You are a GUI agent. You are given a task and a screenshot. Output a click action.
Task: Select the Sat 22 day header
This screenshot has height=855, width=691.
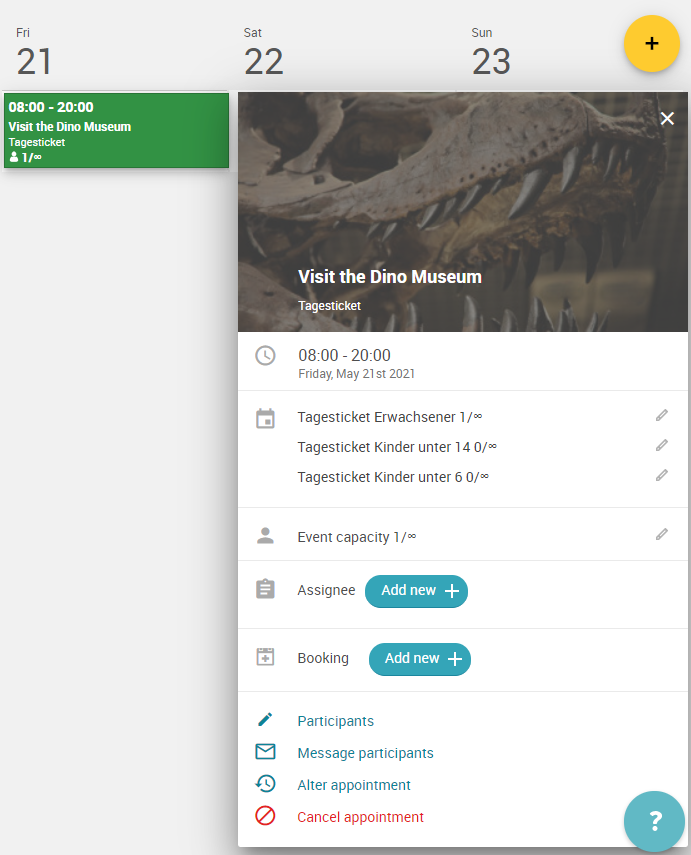(x=263, y=52)
